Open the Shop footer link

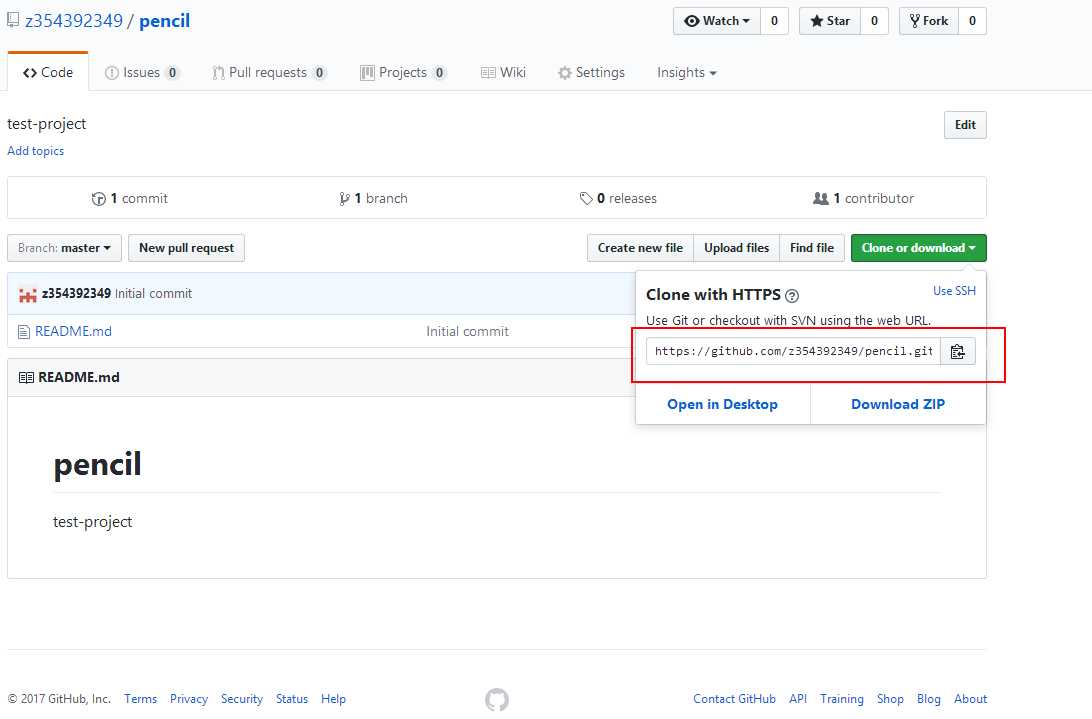click(x=890, y=699)
